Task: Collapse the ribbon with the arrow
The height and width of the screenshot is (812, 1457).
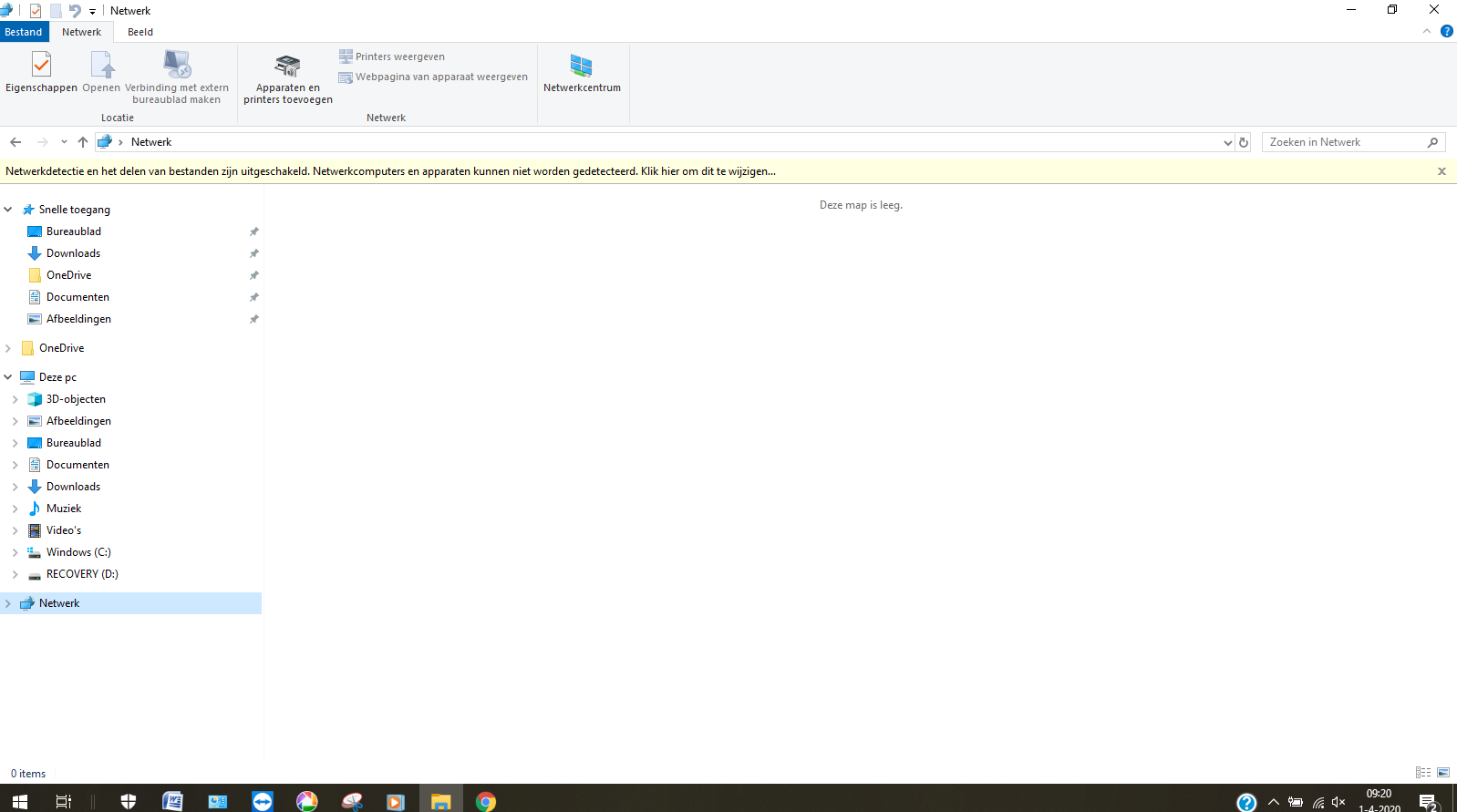Action: (1427, 31)
